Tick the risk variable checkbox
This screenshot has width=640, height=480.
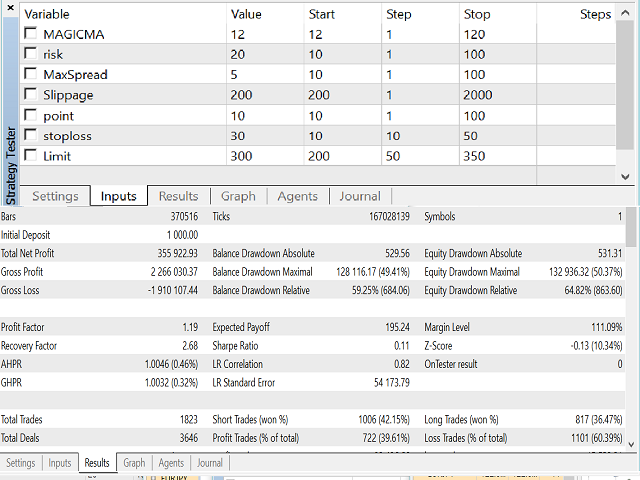coord(31,53)
